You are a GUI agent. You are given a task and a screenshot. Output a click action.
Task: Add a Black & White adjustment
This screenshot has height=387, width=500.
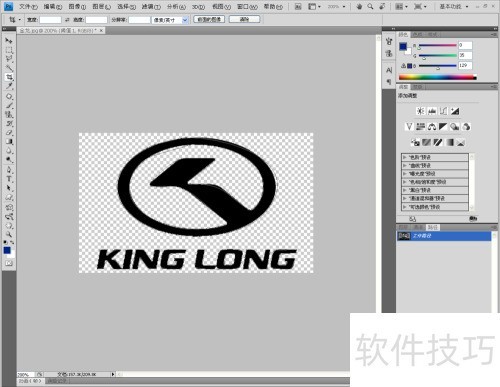pyautogui.click(x=443, y=127)
